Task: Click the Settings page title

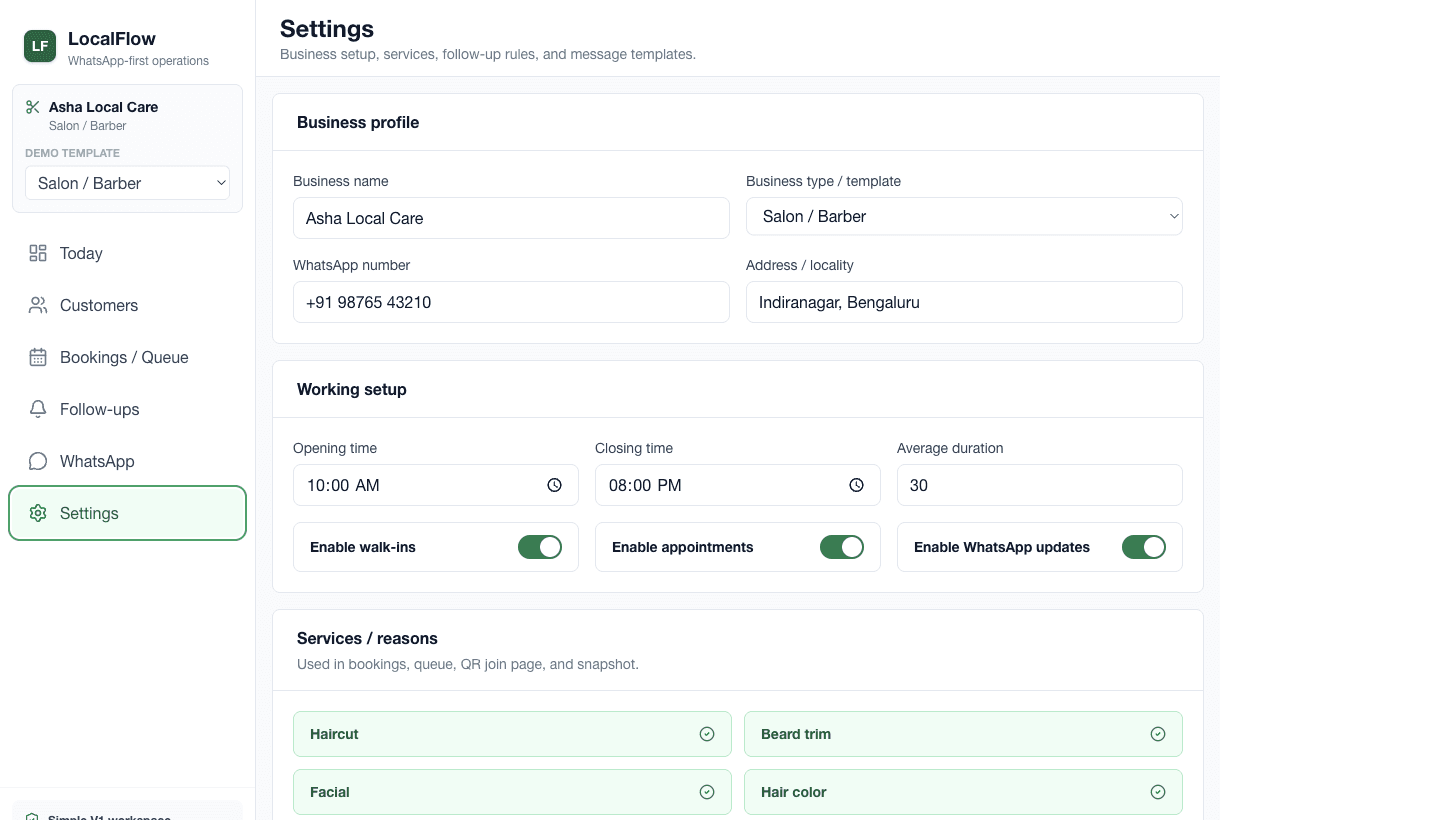Action: (x=327, y=28)
